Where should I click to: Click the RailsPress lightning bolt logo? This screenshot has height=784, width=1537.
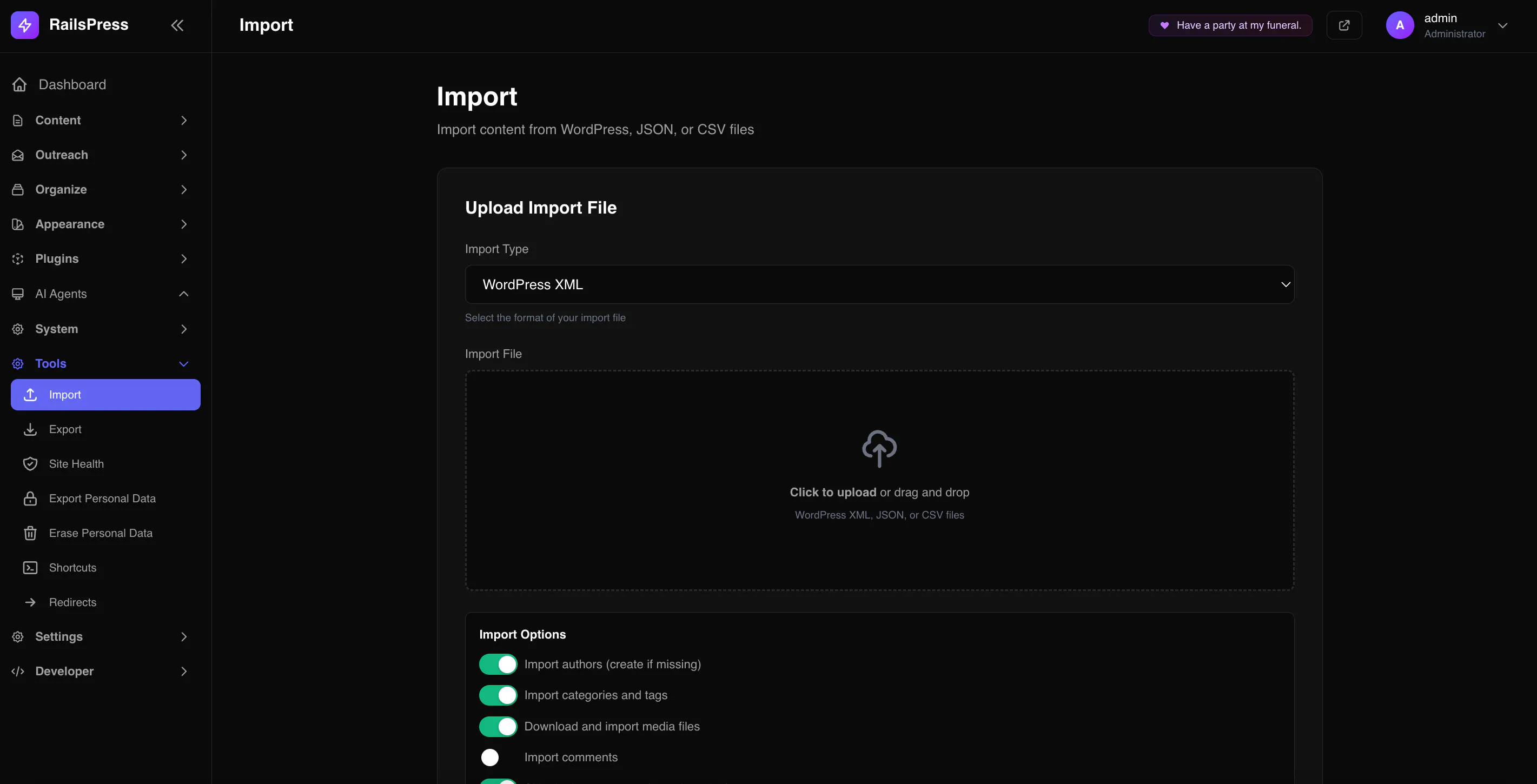(x=24, y=25)
